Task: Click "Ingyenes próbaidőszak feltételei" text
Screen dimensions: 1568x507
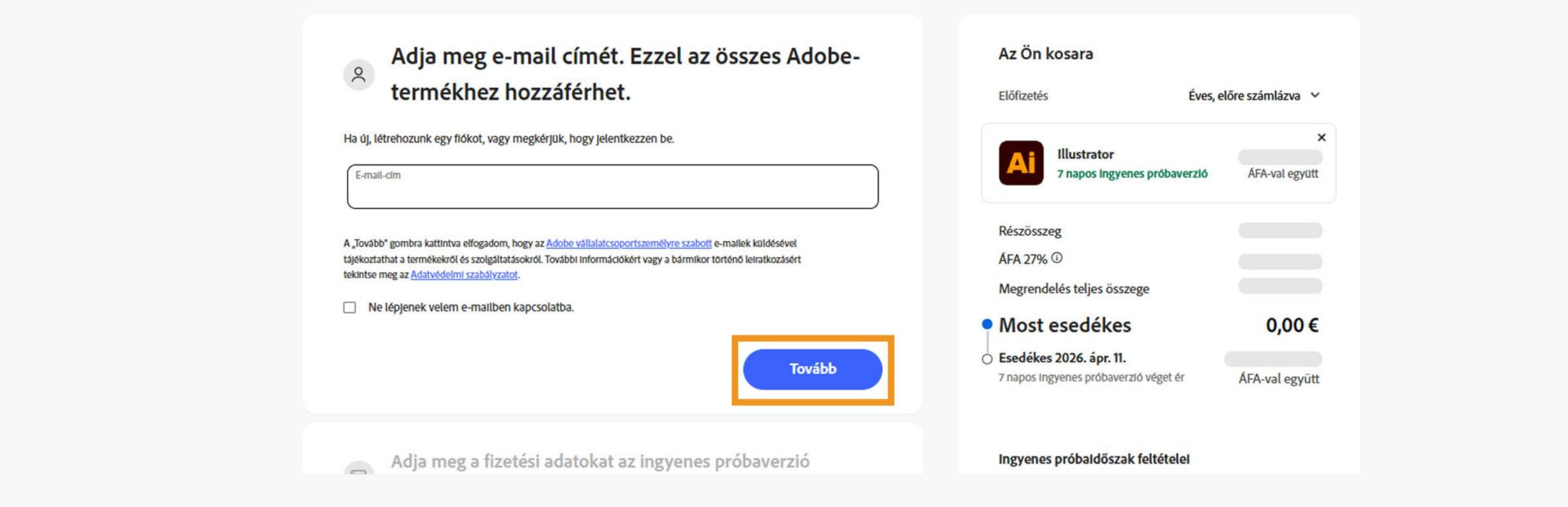Action: [1095, 459]
